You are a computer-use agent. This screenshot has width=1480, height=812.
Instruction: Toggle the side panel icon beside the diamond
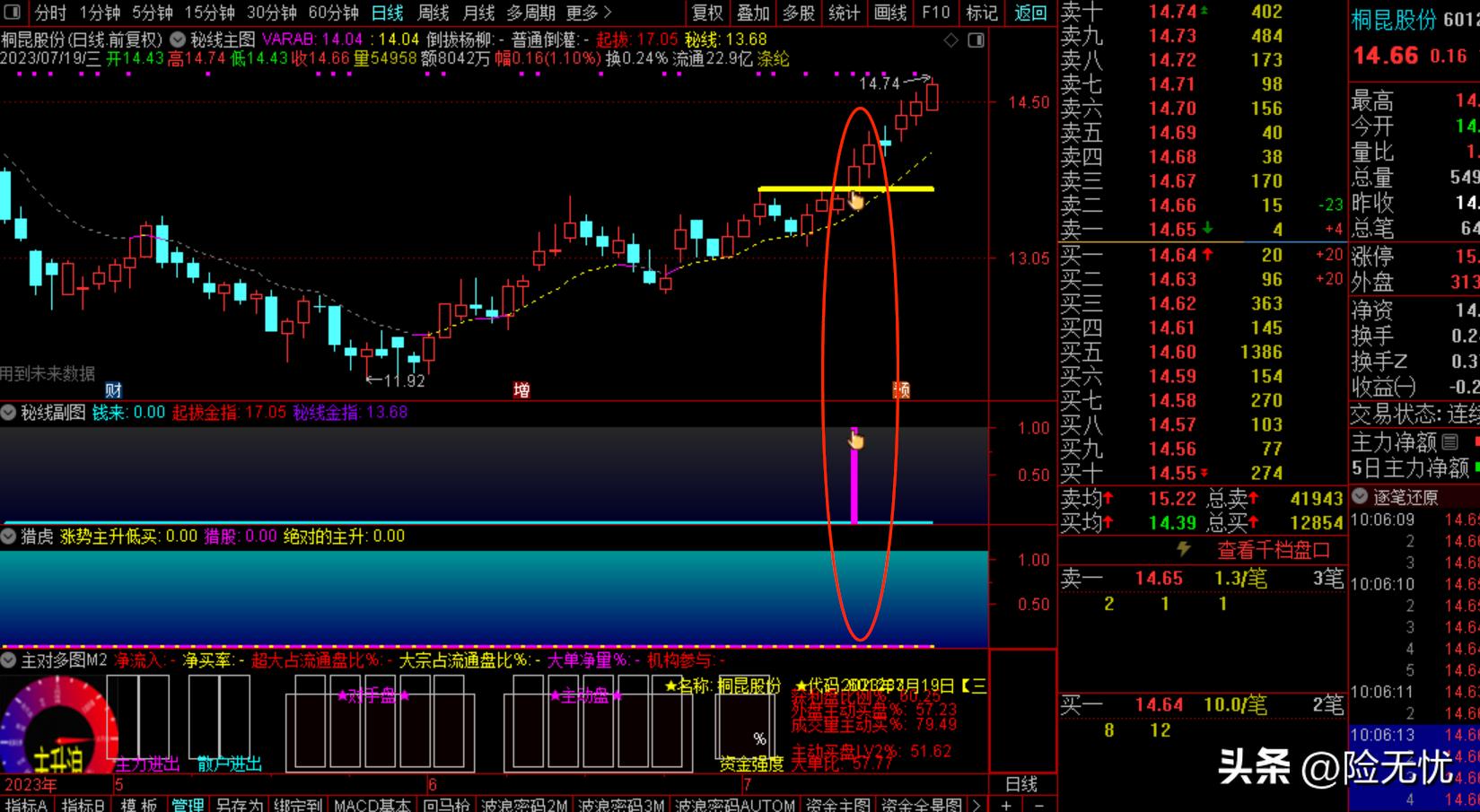pos(976,40)
